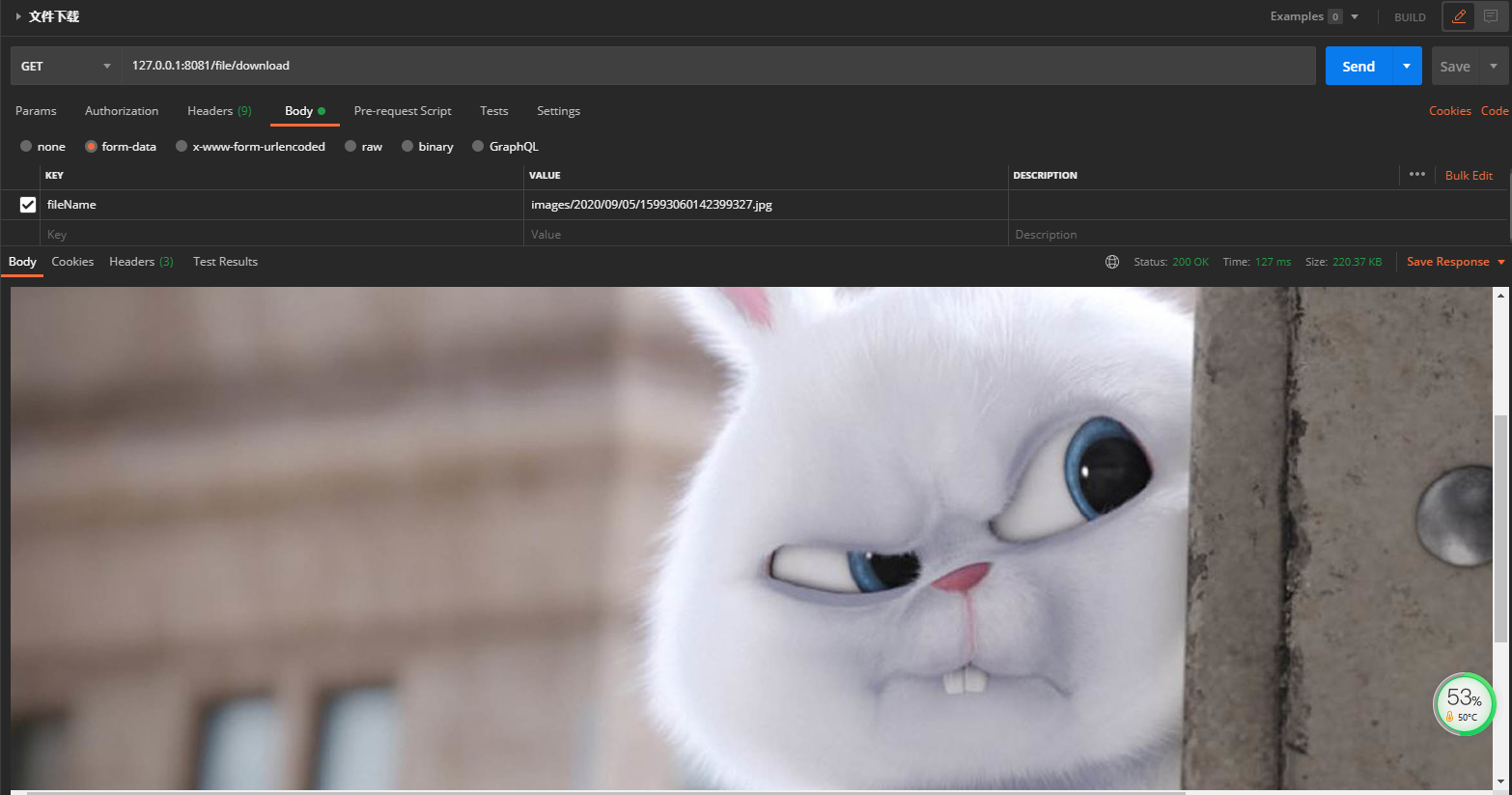Viewport: 1512px width, 795px height.
Task: Open the Pre-request Script tab
Action: pyautogui.click(x=403, y=111)
